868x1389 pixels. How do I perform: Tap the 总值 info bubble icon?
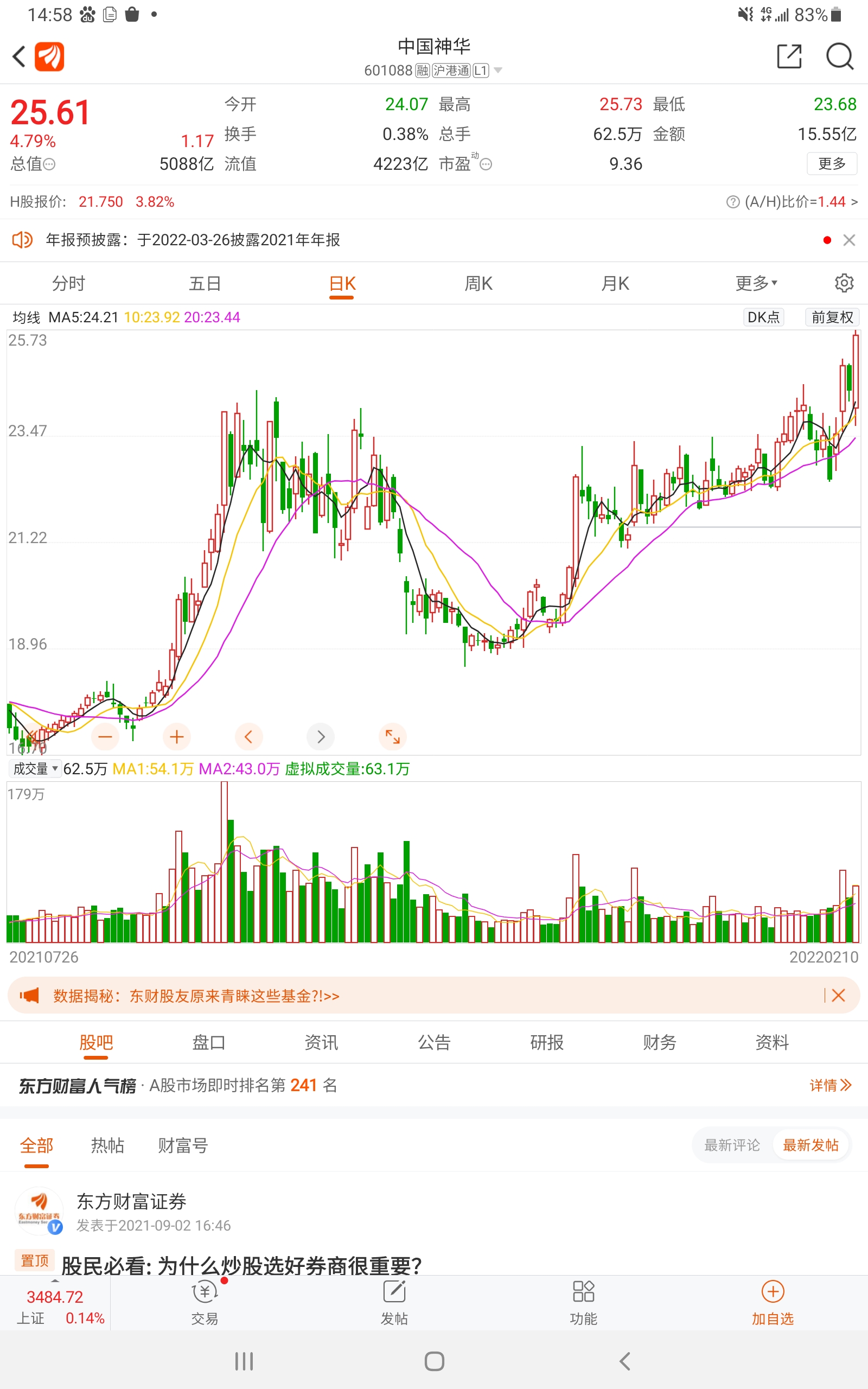click(x=49, y=165)
